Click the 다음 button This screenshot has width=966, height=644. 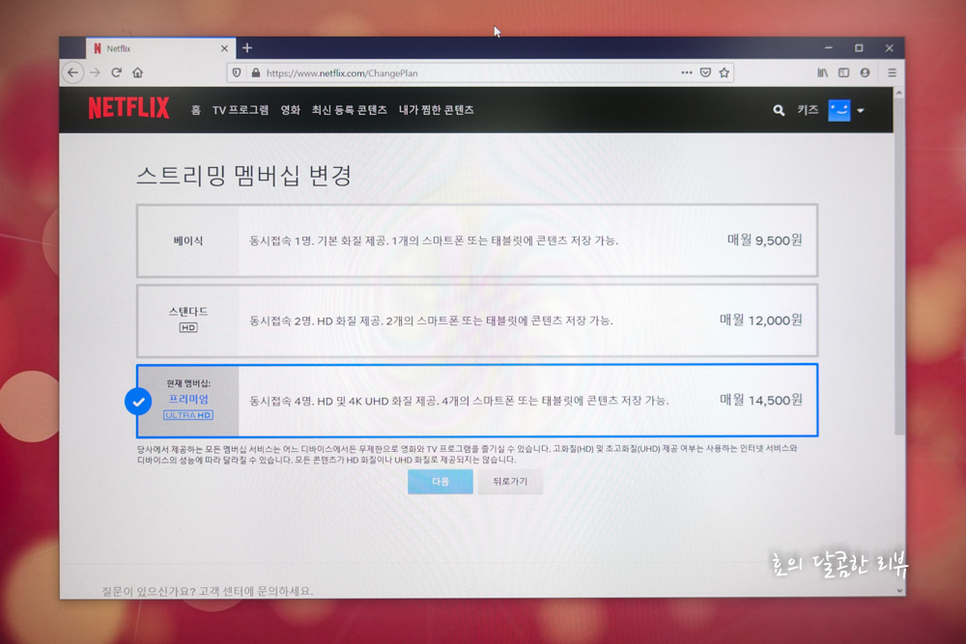(440, 481)
